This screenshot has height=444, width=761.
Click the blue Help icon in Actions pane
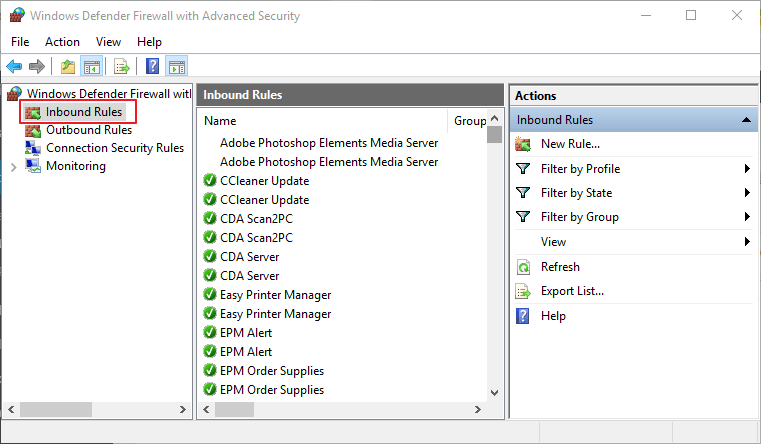coord(523,316)
